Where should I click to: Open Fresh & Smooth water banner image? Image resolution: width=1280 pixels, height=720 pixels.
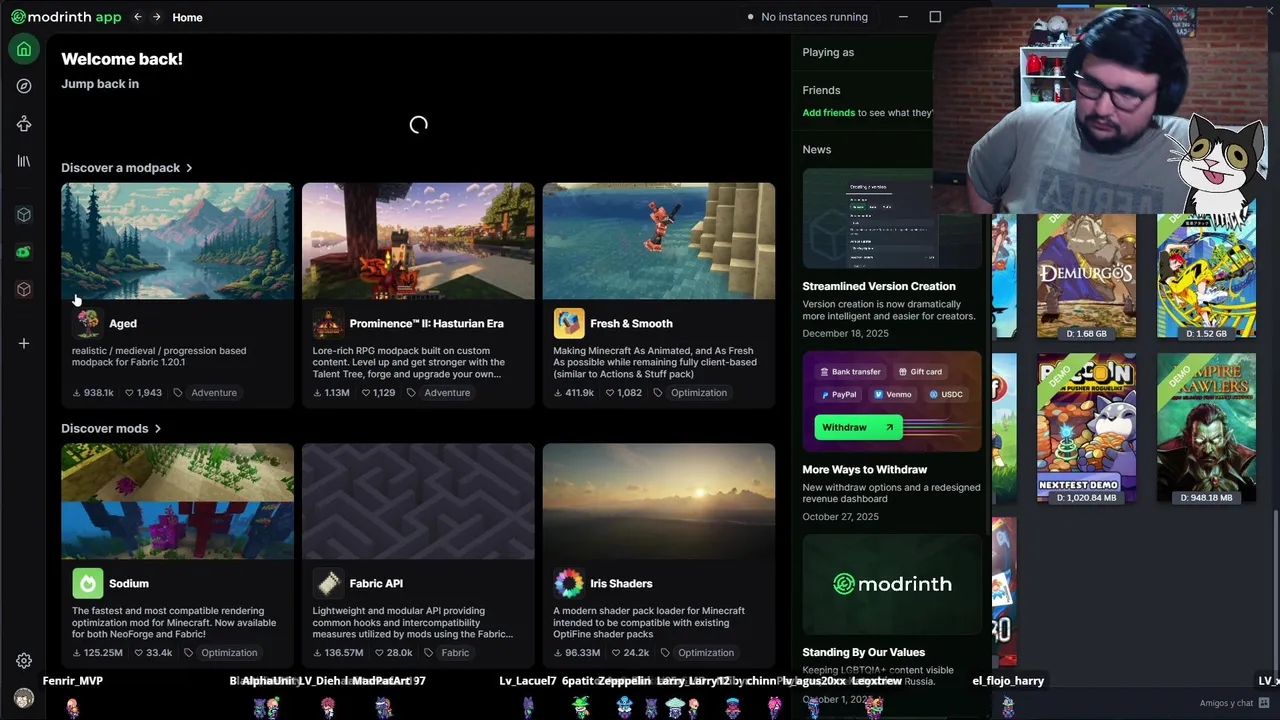pos(659,240)
